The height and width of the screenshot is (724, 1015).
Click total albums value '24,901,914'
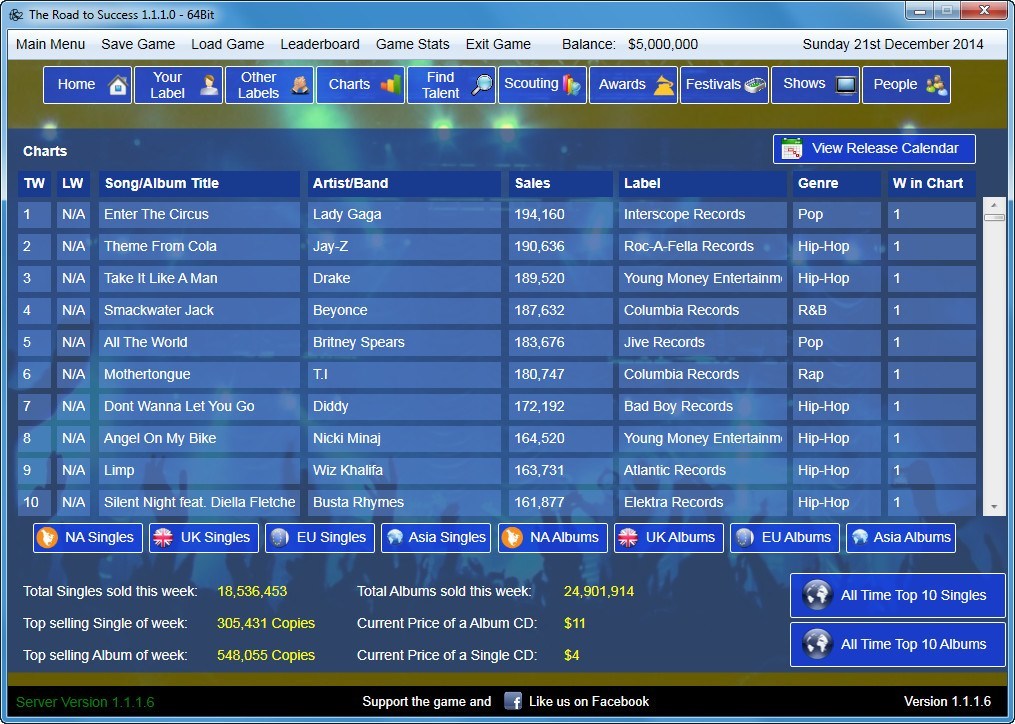599,591
